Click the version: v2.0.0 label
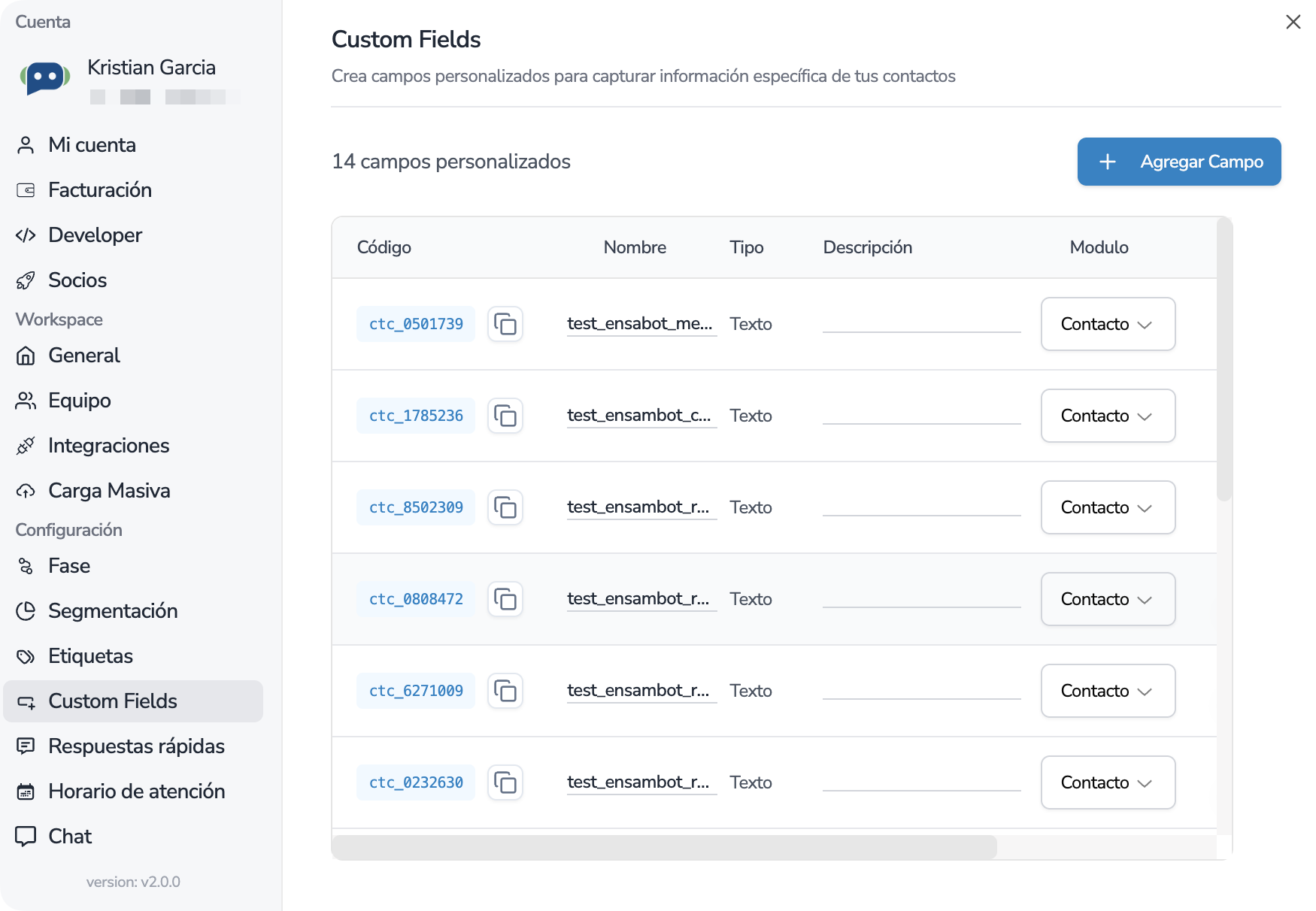This screenshot has width=1316, height=911. click(133, 882)
